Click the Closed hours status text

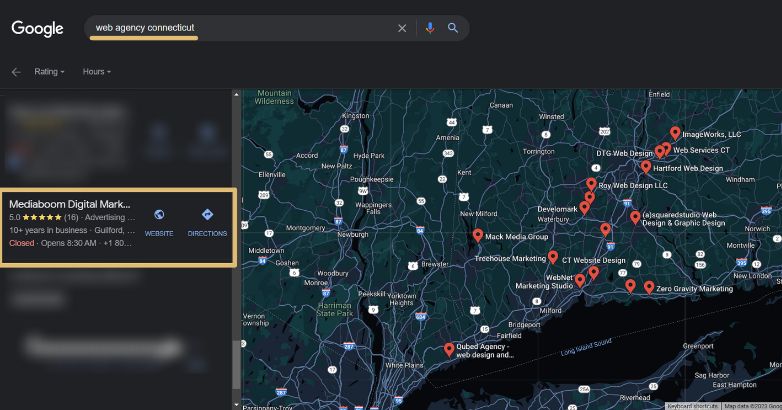coord(21,243)
